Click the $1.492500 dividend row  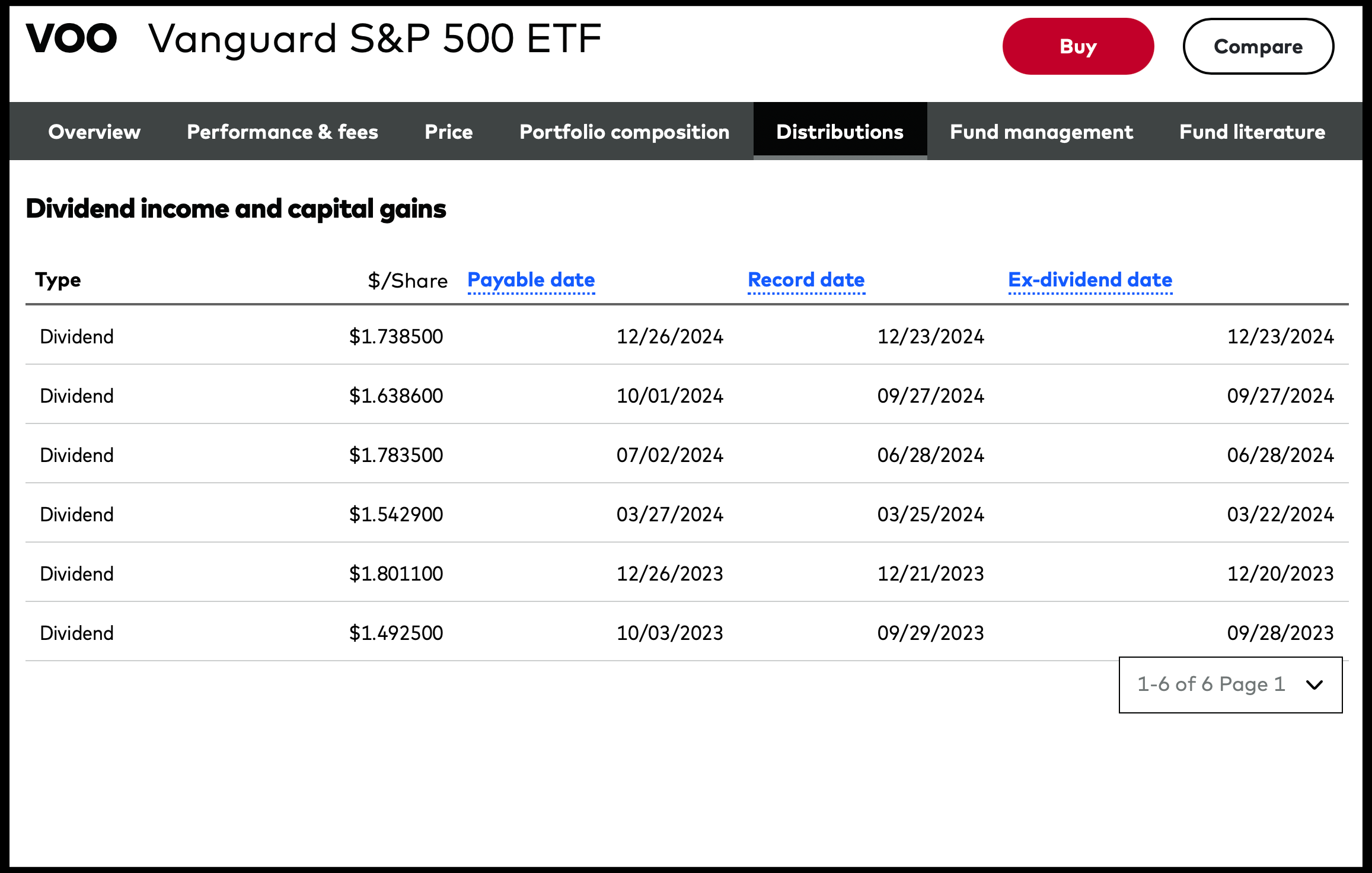pyautogui.click(x=395, y=633)
